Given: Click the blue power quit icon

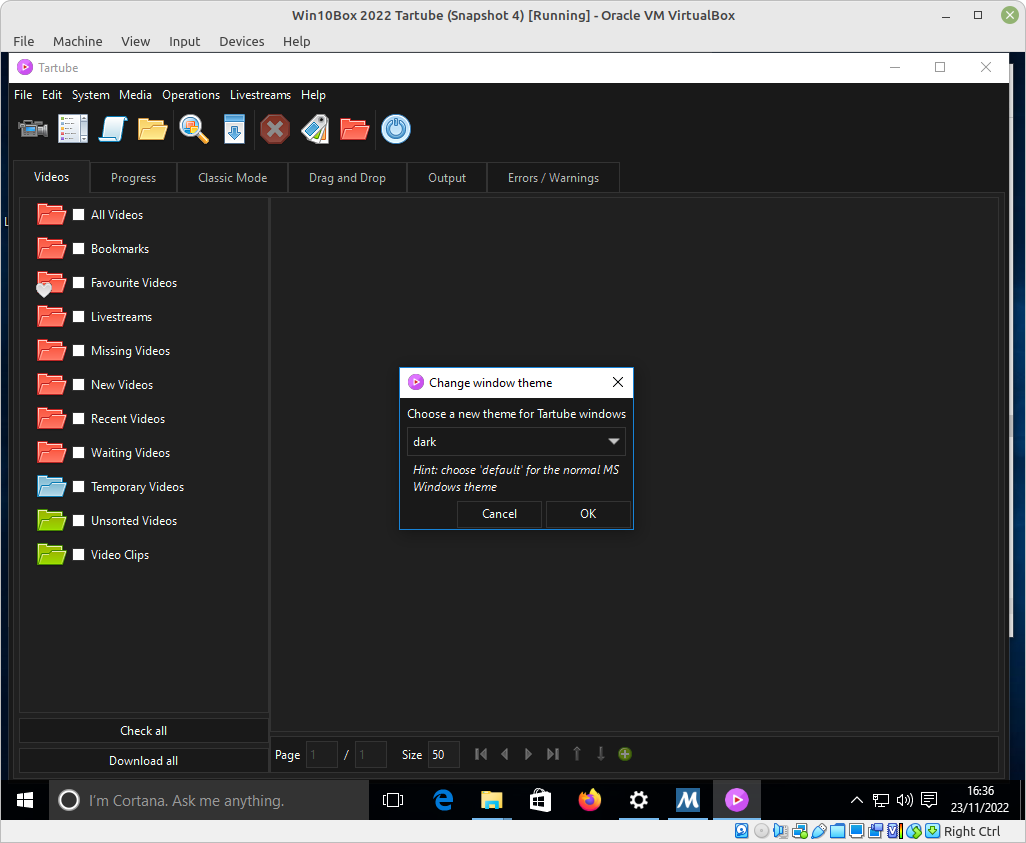Looking at the screenshot, I should [x=396, y=129].
